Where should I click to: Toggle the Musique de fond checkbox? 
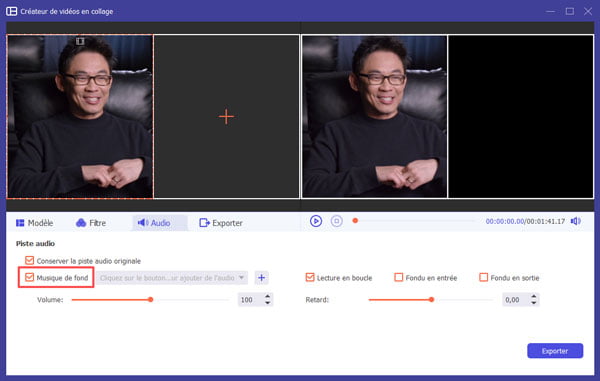click(29, 277)
